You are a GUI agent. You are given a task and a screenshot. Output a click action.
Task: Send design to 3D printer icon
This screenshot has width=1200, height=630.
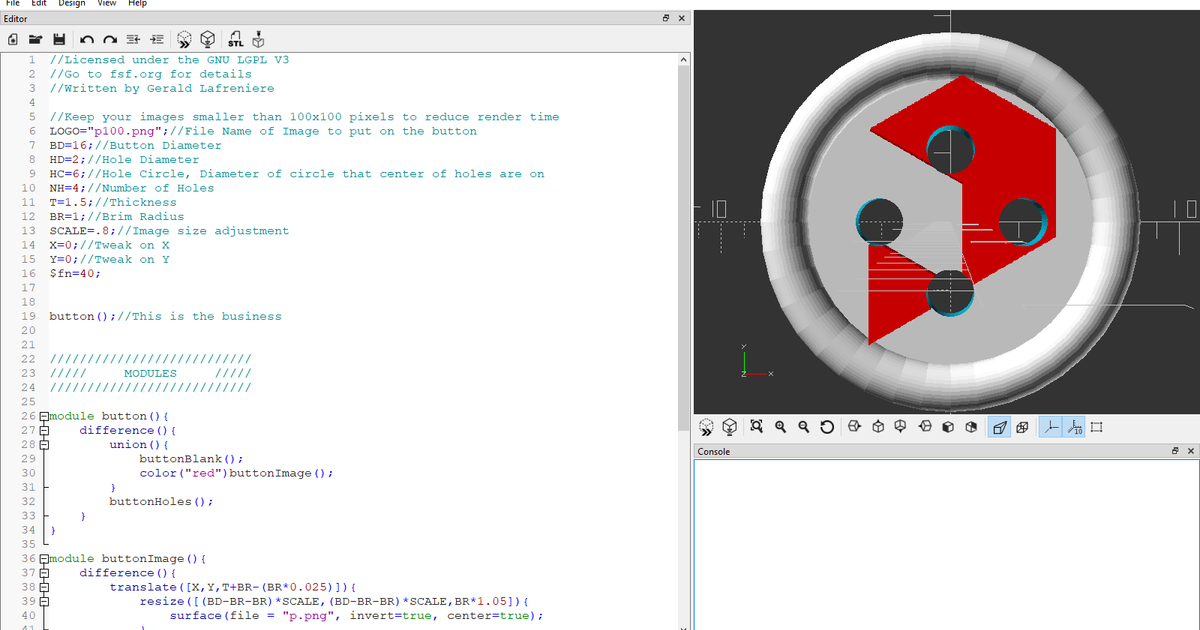tap(259, 39)
